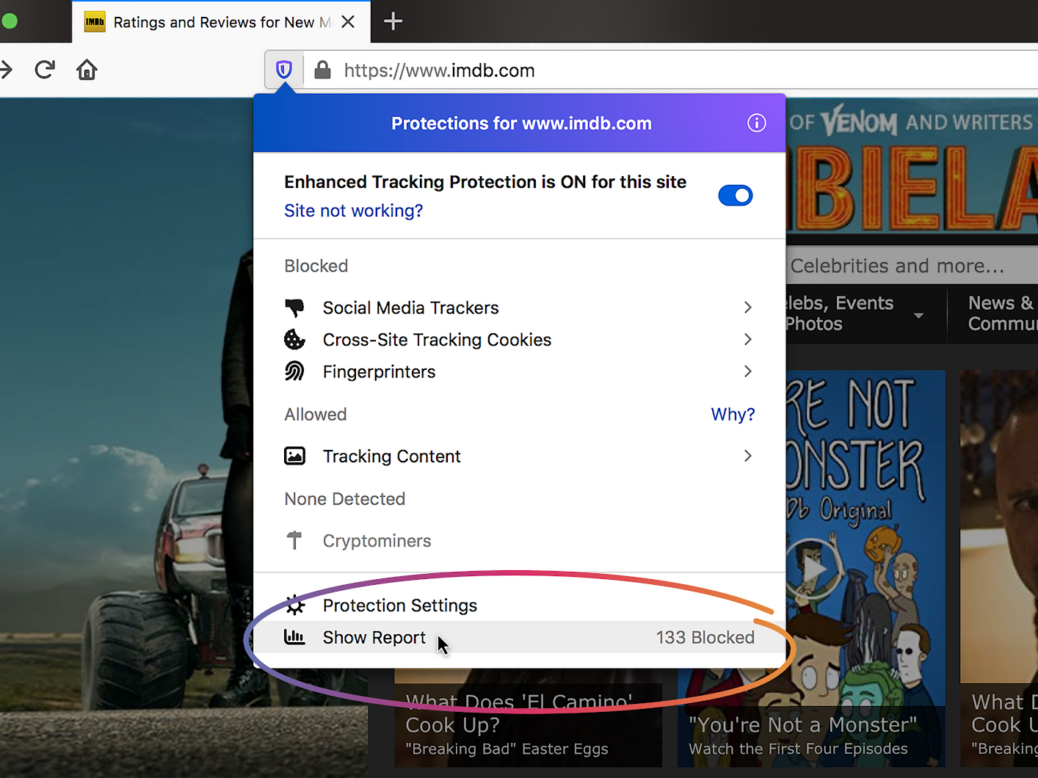Expand the Fingerprinters chevron
Screen dimensions: 1038x778
pyautogui.click(x=747, y=372)
